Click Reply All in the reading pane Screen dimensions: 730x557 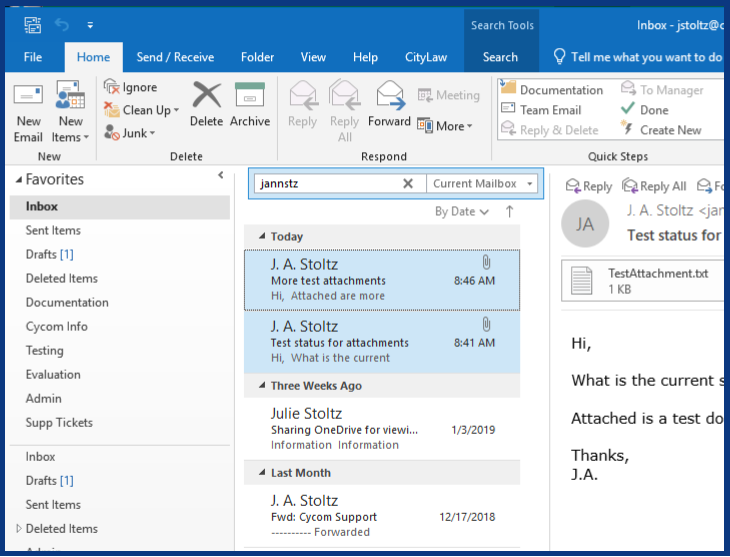click(x=654, y=186)
